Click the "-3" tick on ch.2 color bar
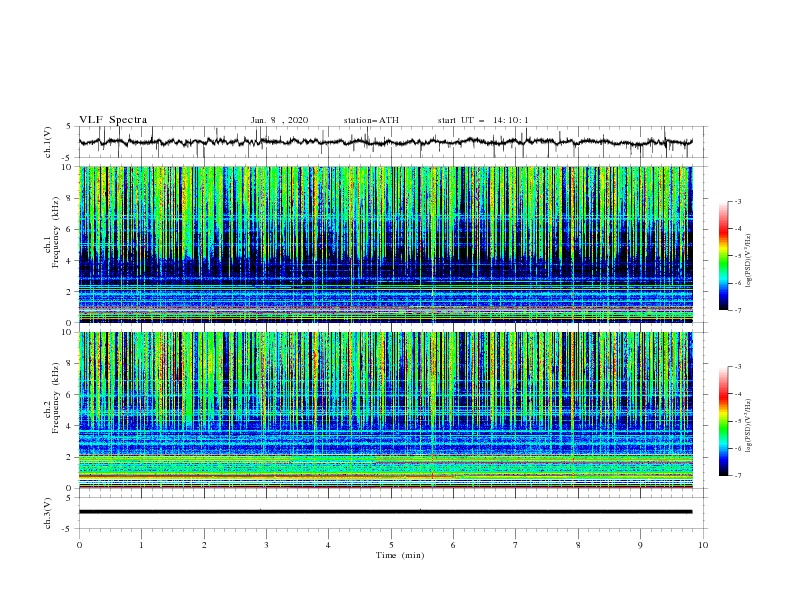This screenshot has width=792, height=612. tap(737, 367)
